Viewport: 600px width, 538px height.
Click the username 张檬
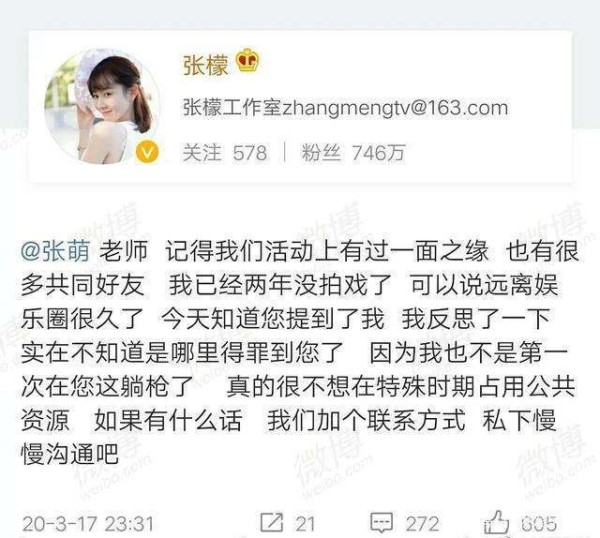tap(205, 65)
